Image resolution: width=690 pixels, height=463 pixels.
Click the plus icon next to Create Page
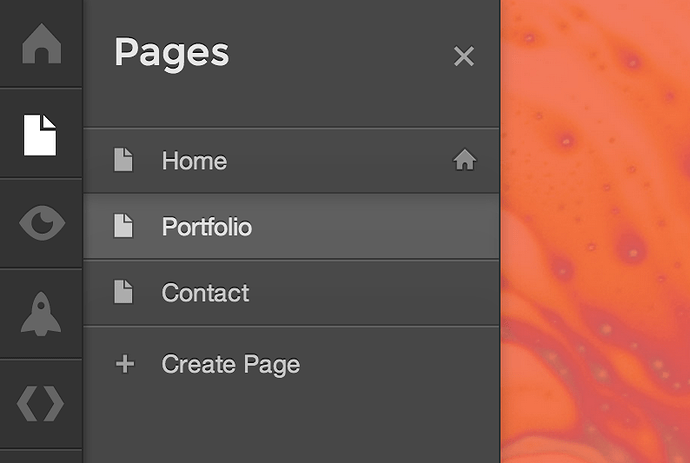point(124,364)
